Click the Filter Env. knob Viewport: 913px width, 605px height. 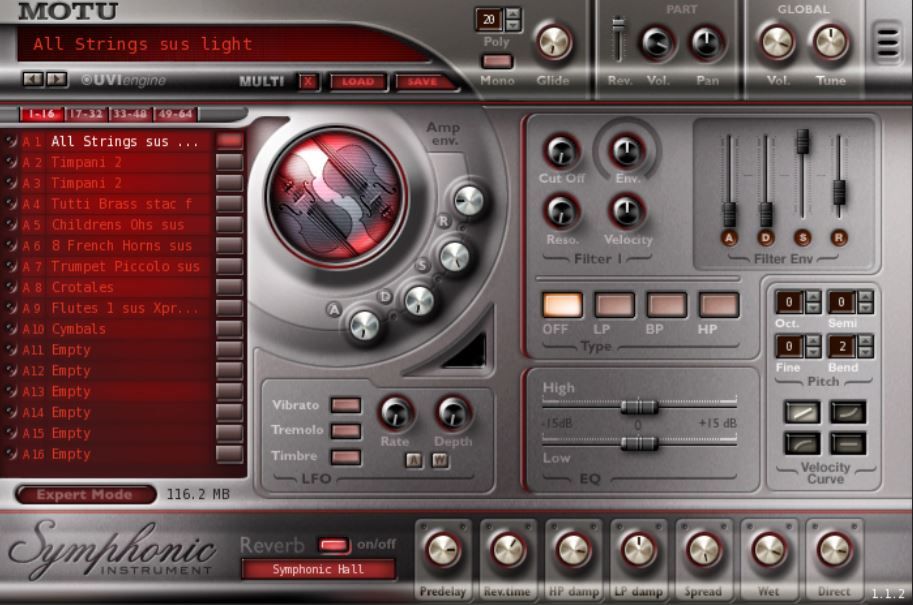click(x=627, y=151)
